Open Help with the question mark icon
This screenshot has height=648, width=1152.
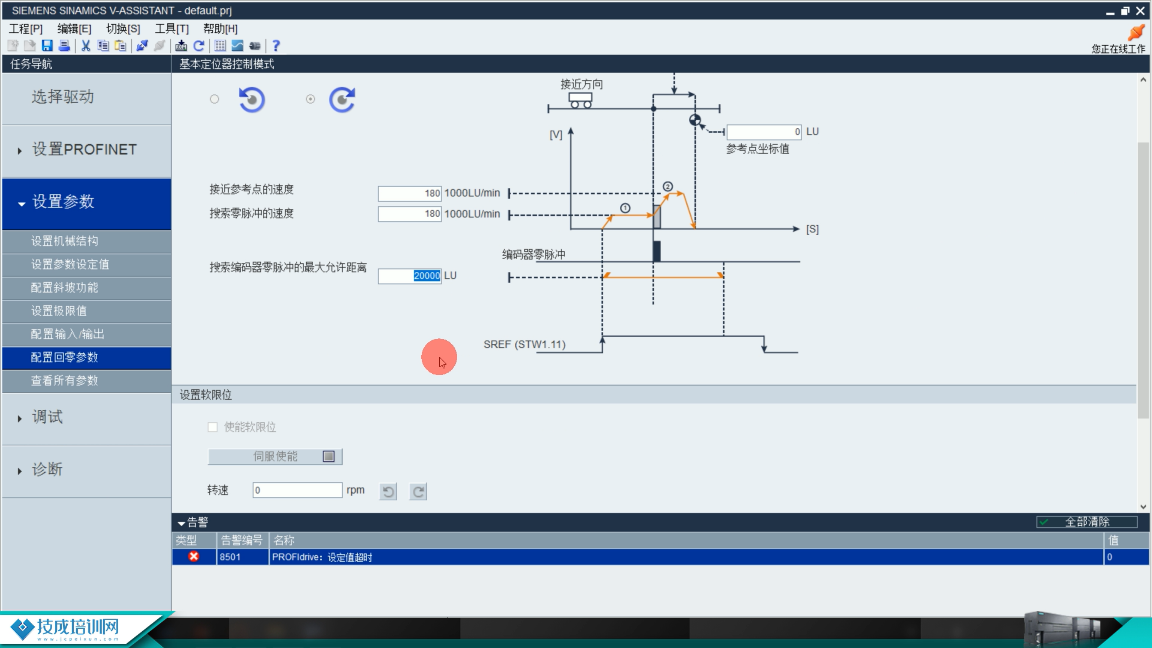[276, 46]
